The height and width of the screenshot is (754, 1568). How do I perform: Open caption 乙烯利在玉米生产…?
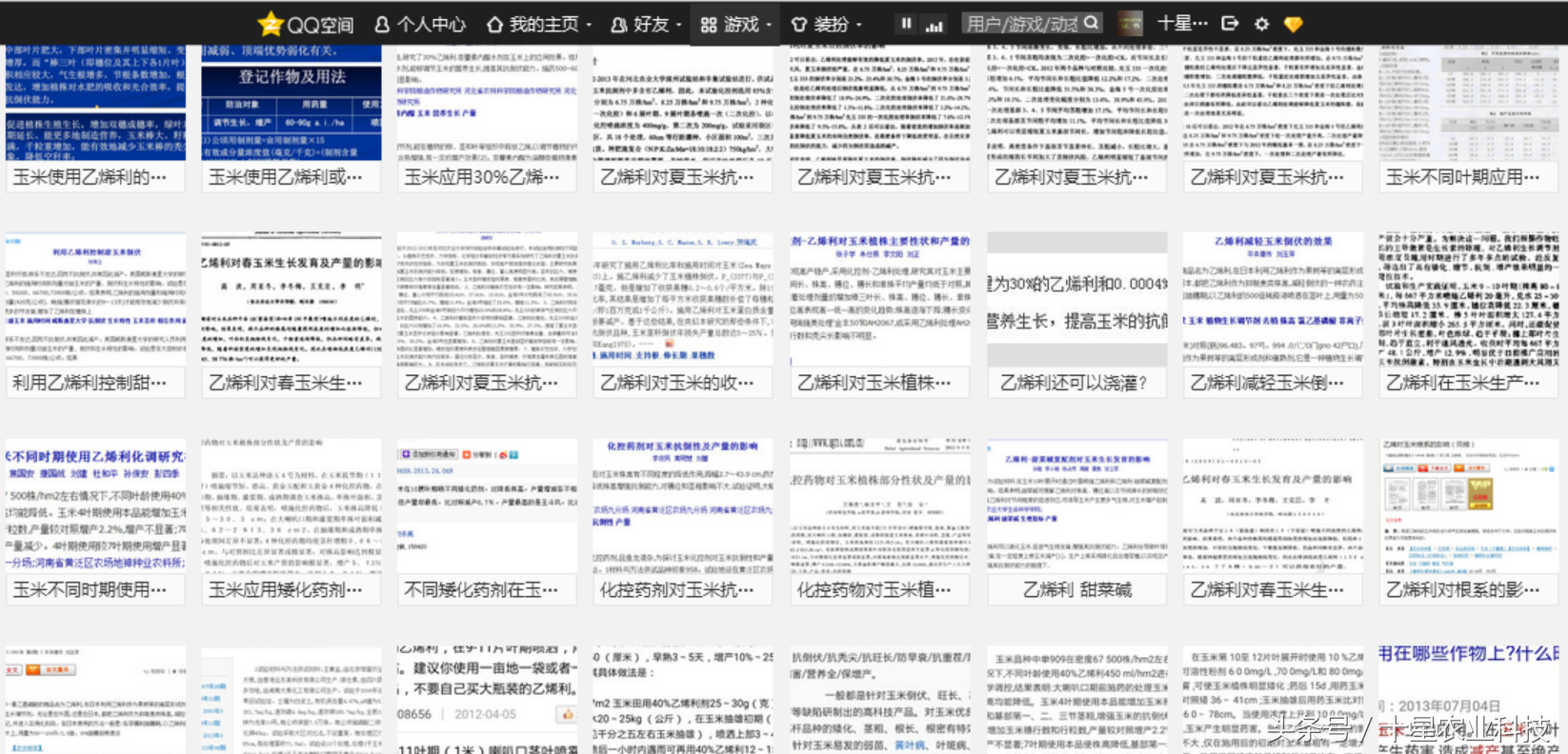[x=1462, y=383]
